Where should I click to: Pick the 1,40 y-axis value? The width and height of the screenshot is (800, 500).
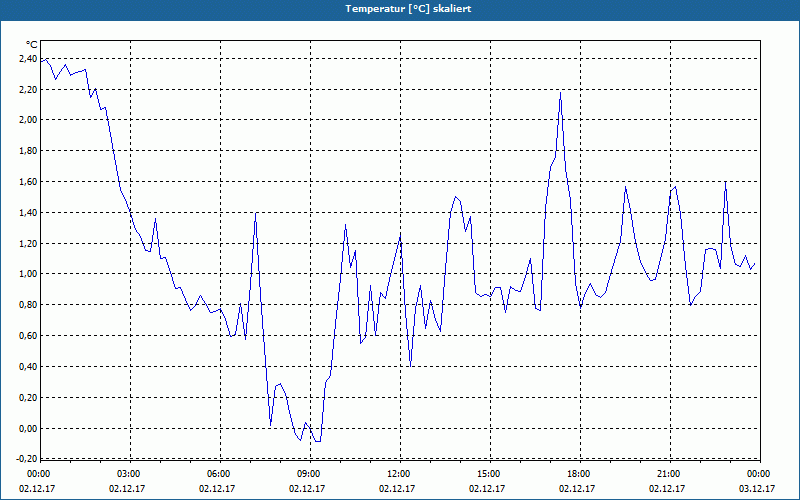point(28,213)
